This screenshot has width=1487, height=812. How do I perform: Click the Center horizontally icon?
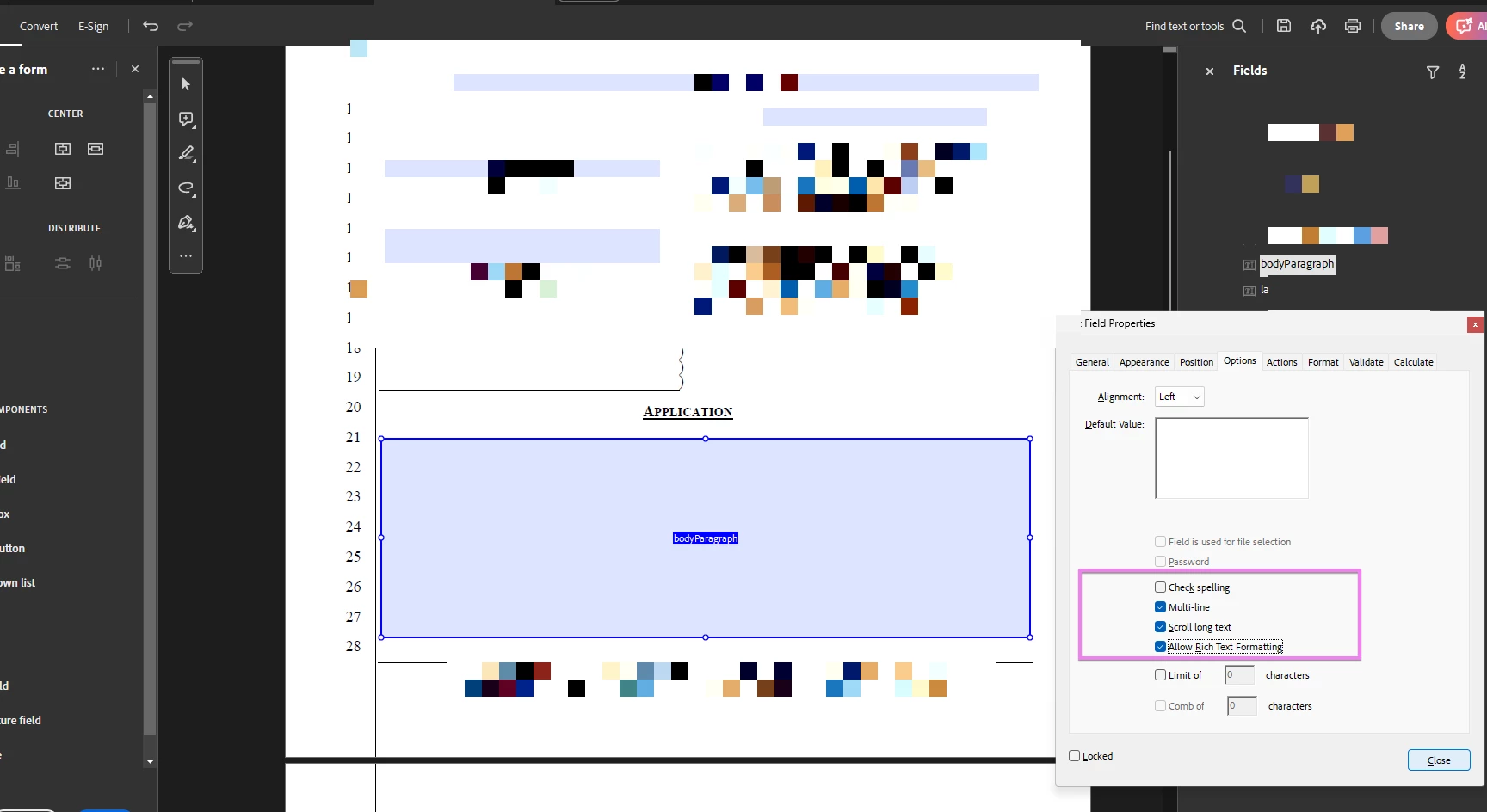pyautogui.click(x=96, y=149)
